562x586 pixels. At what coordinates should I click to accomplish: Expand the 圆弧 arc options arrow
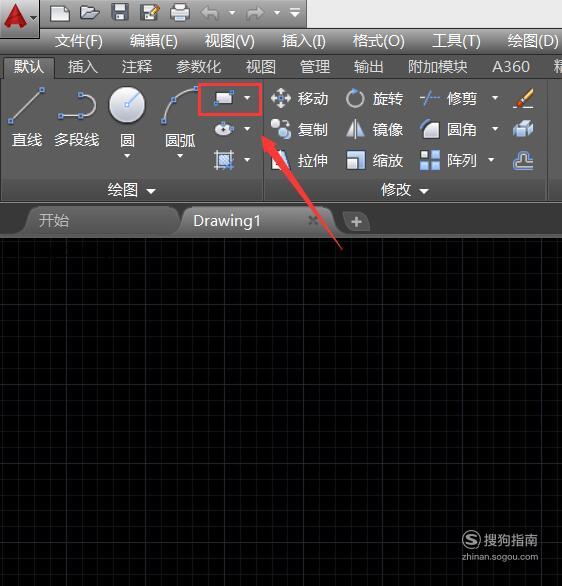coord(180,156)
